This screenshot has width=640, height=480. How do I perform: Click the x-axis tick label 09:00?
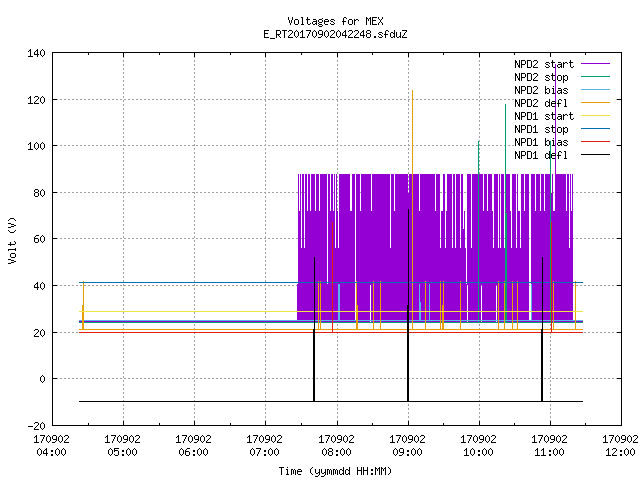(407, 452)
